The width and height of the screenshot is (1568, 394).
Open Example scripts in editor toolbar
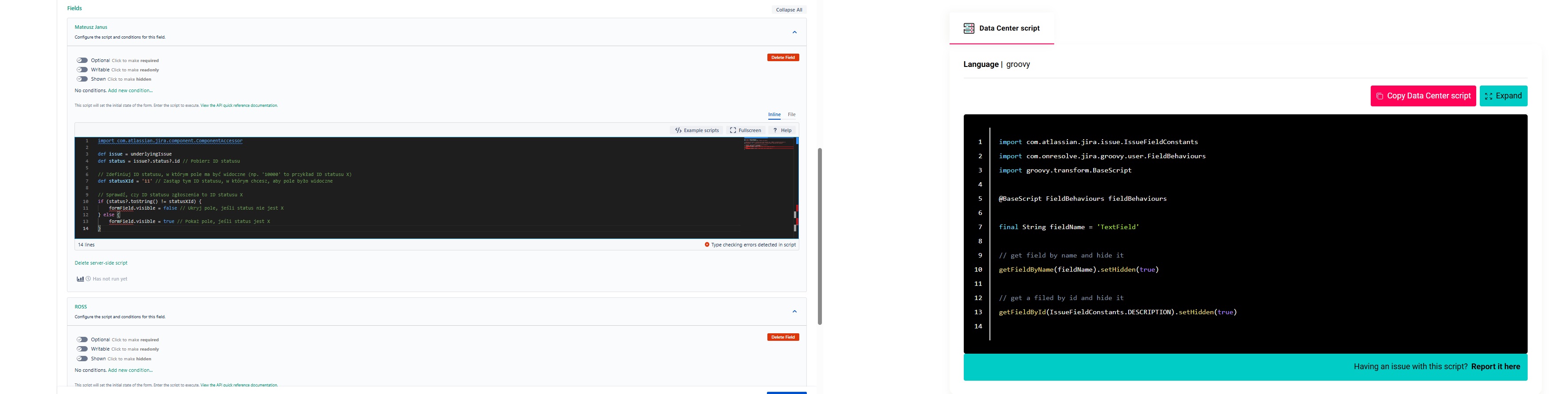pyautogui.click(x=697, y=130)
